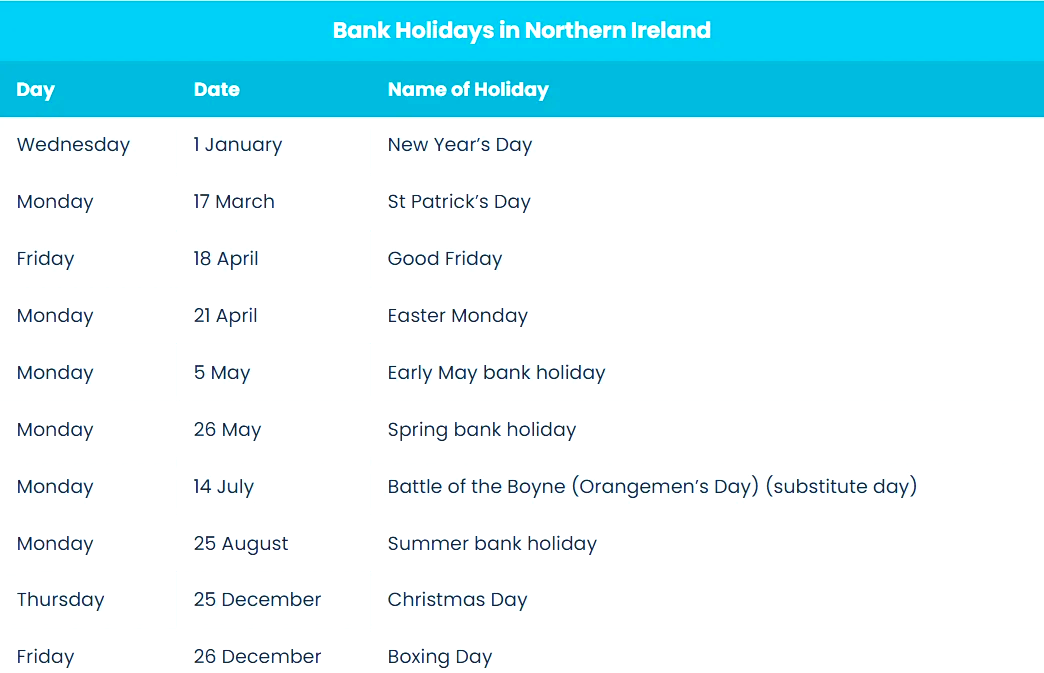Select the Easter Monday holiday name
Screen dimensions: 1044x673
457,315
